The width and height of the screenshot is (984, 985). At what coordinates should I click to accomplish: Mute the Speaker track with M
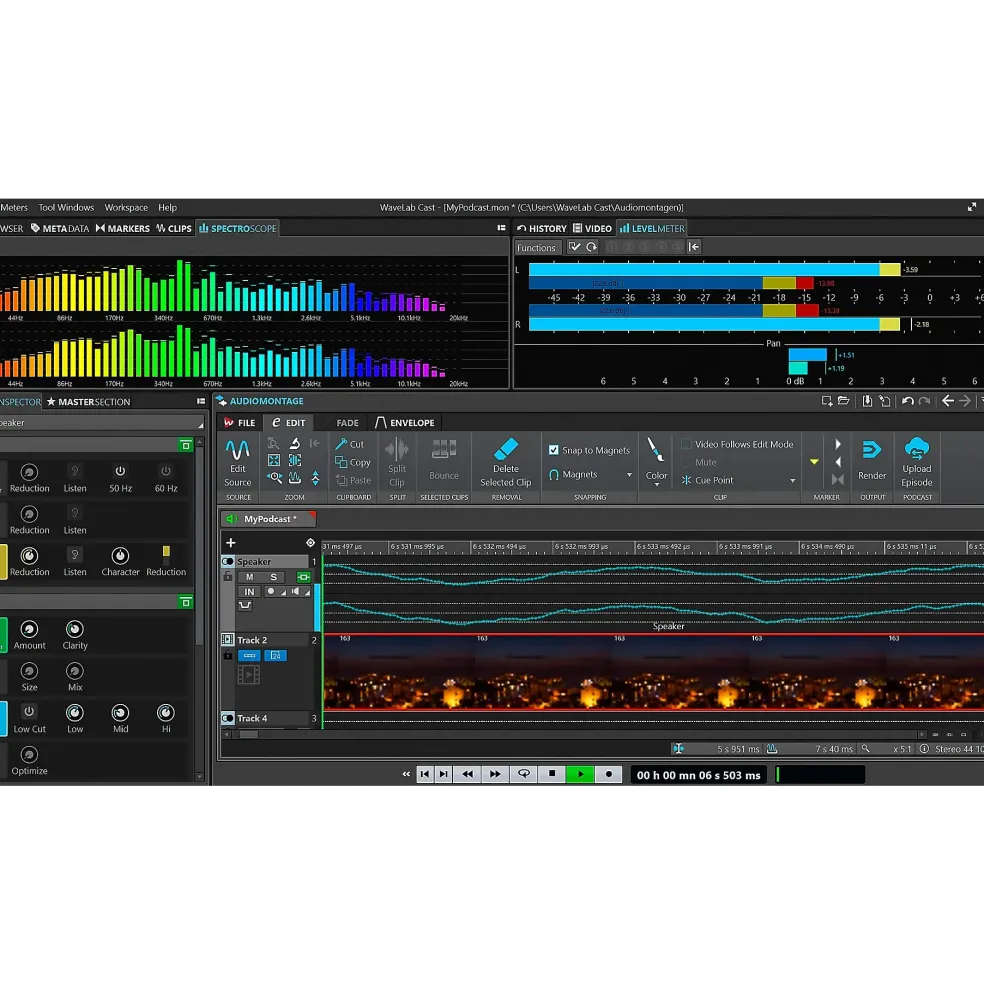click(x=250, y=577)
